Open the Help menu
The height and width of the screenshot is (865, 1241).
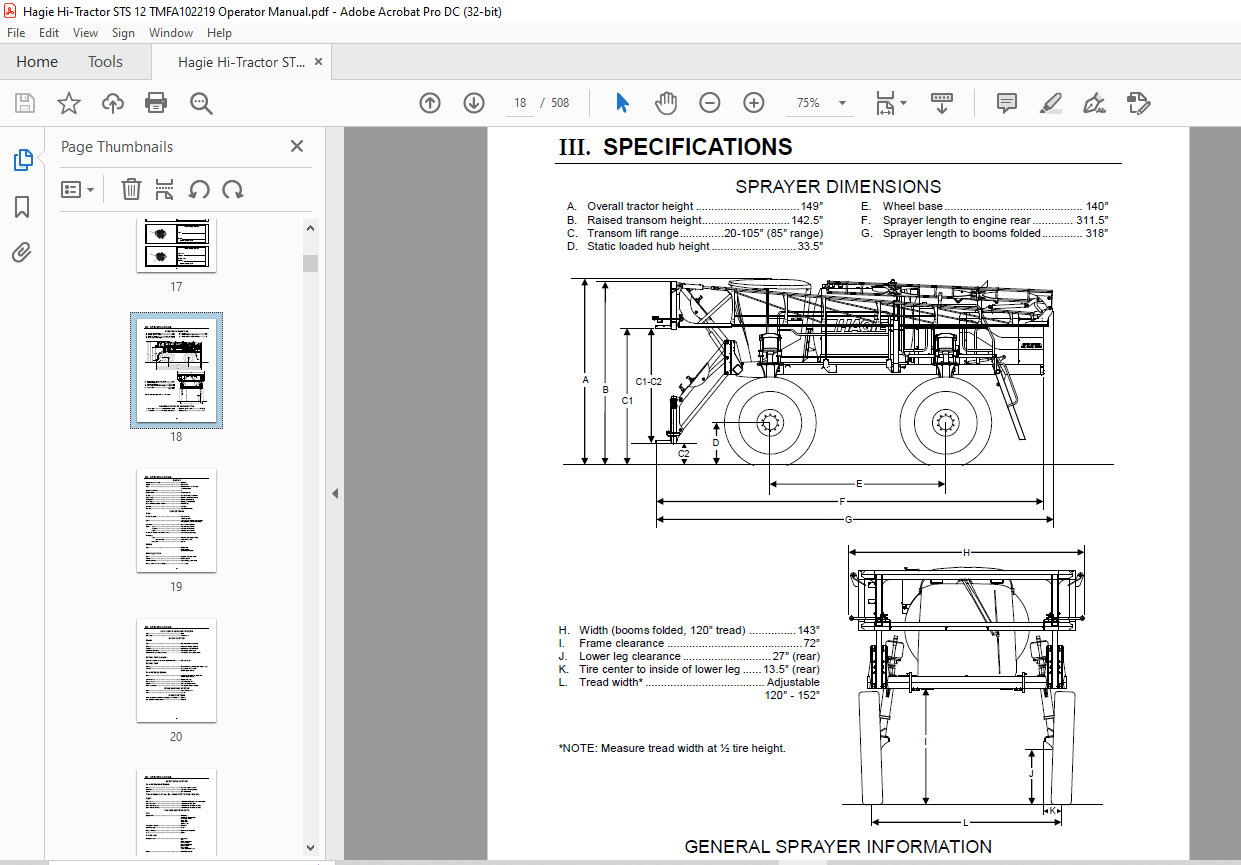(219, 33)
